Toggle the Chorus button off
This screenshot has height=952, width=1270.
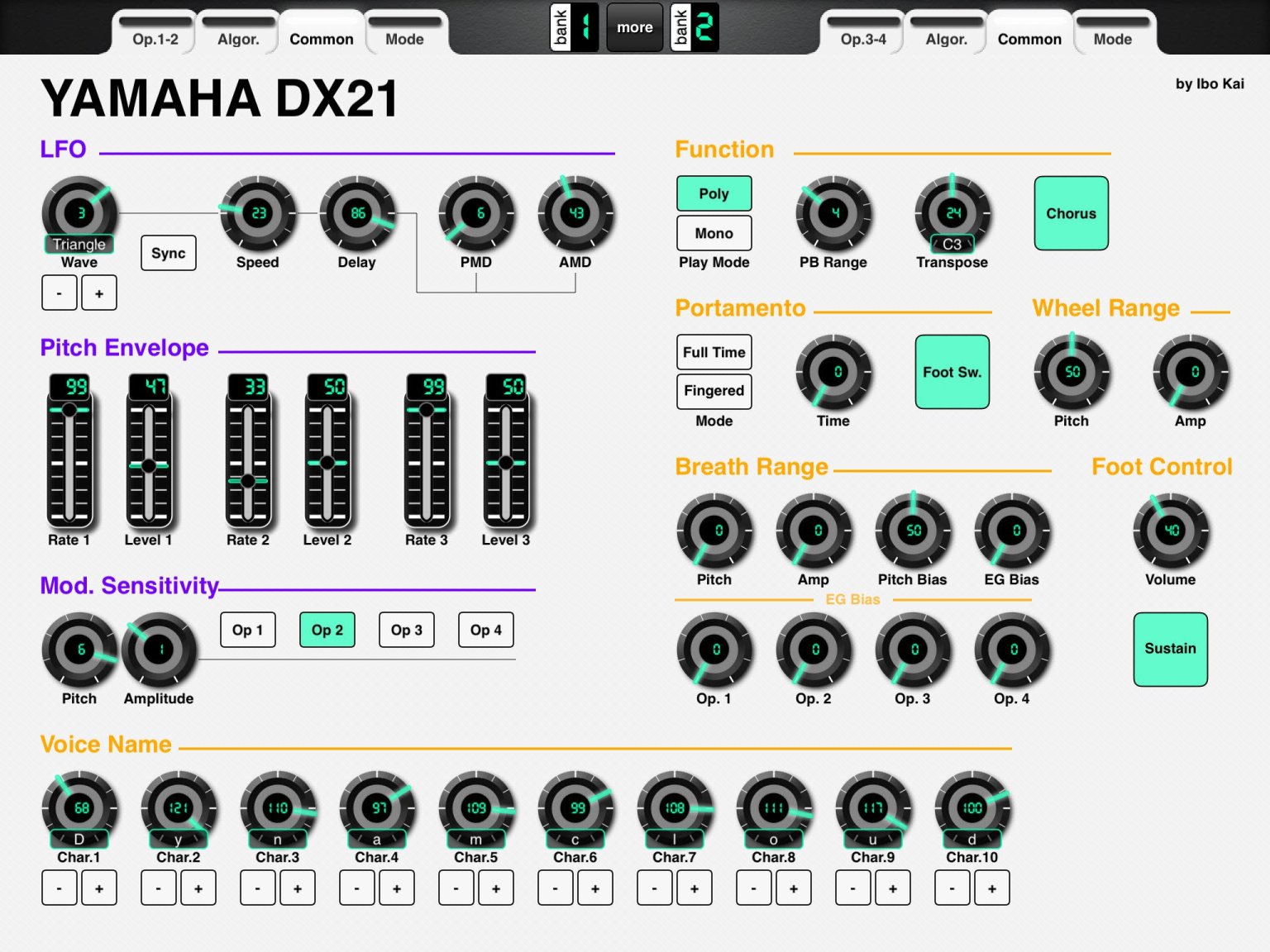point(1072,213)
